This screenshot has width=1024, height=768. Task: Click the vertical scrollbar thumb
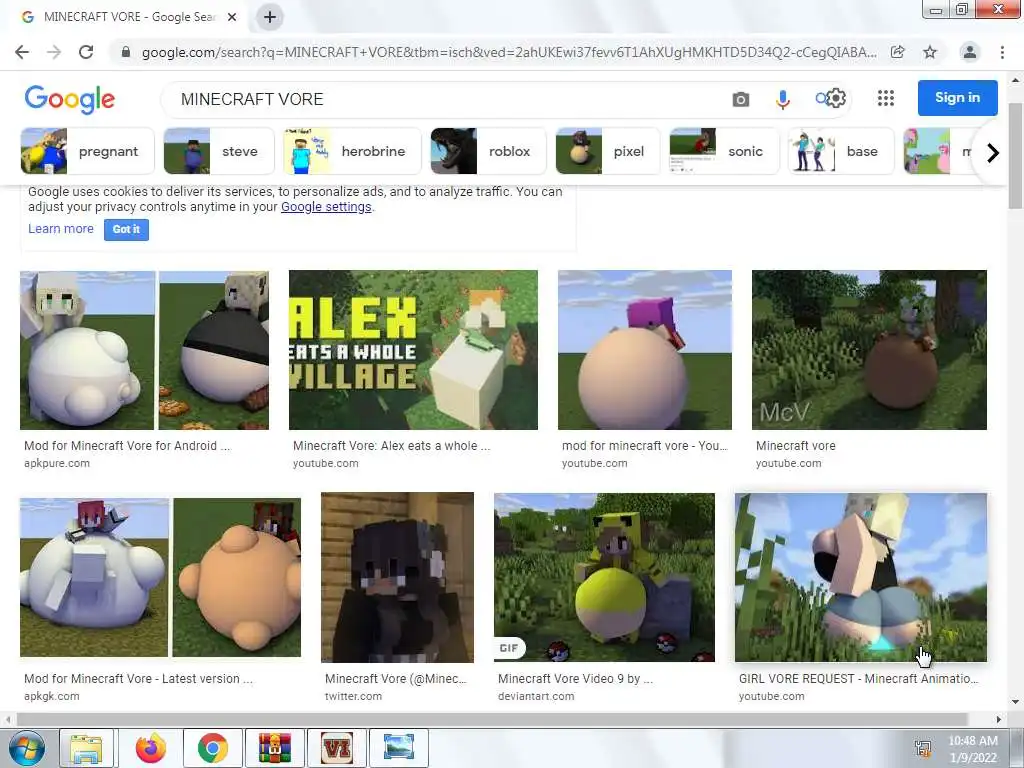[1015, 155]
